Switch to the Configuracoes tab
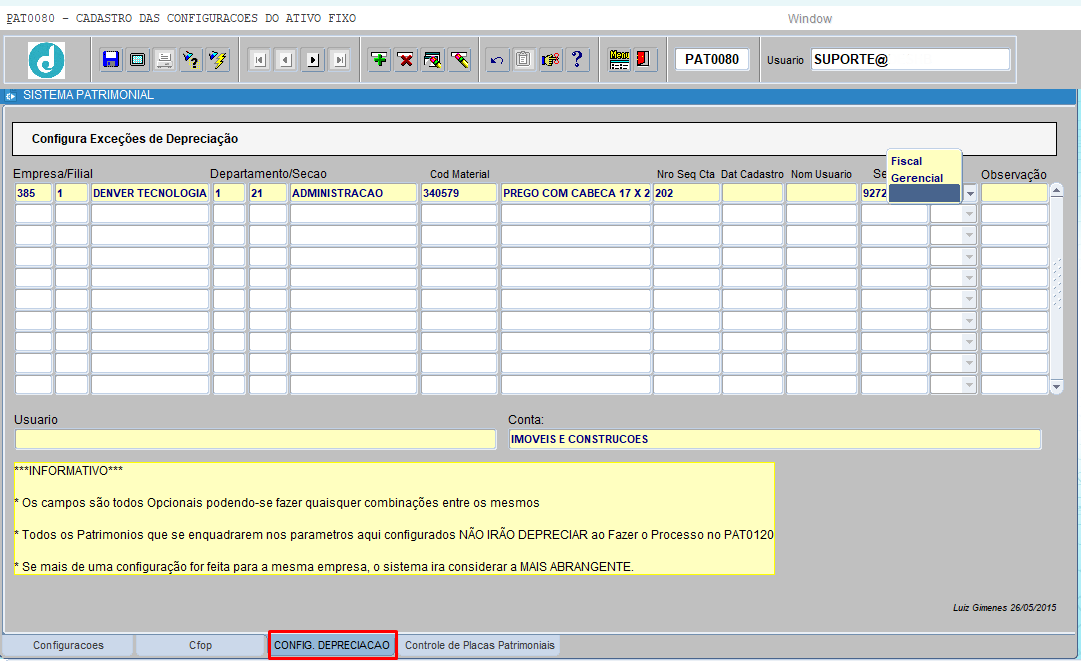1081x661 pixels. coord(68,645)
